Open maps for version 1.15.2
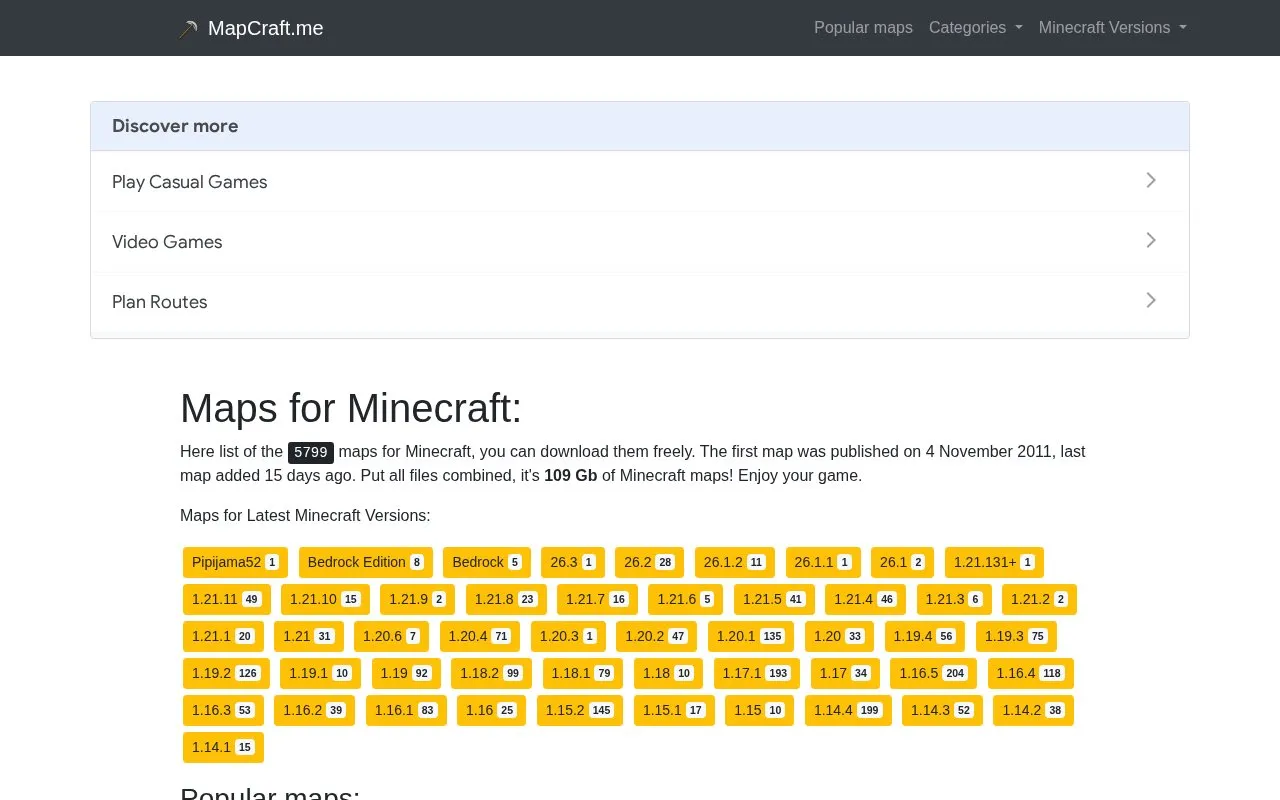This screenshot has height=800, width=1280. 580,710
